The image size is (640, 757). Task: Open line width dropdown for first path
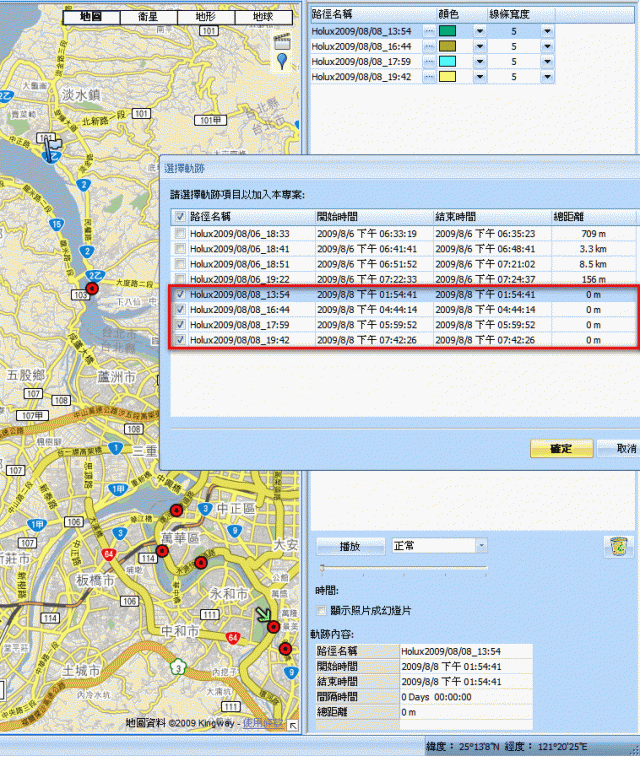[x=547, y=31]
